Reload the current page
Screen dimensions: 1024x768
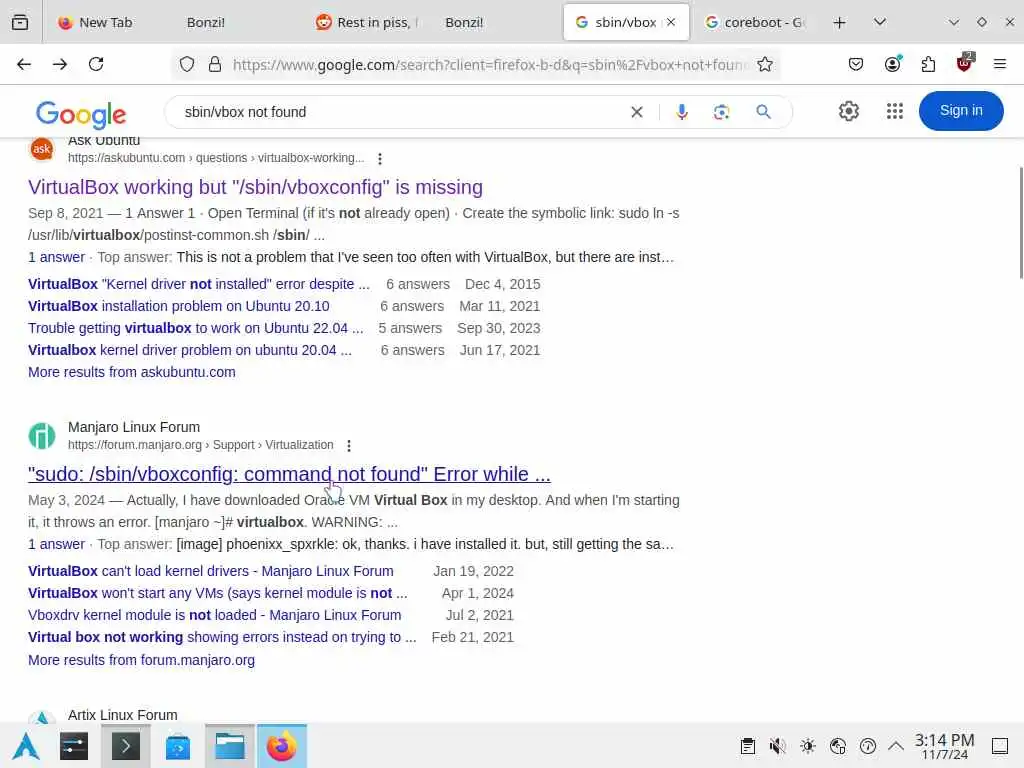pos(96,64)
